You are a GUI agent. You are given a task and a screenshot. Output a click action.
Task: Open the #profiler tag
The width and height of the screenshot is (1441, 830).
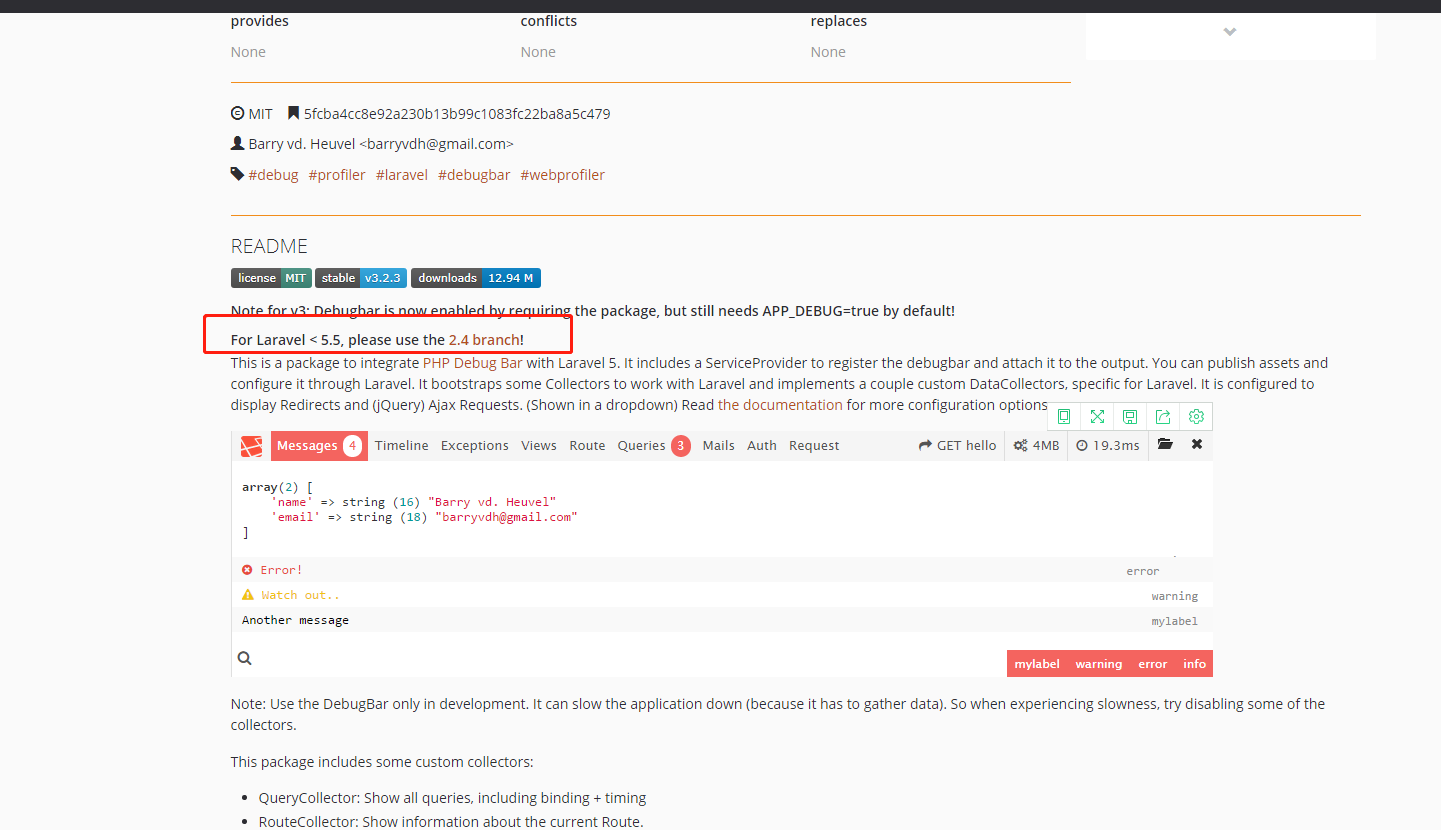point(337,175)
